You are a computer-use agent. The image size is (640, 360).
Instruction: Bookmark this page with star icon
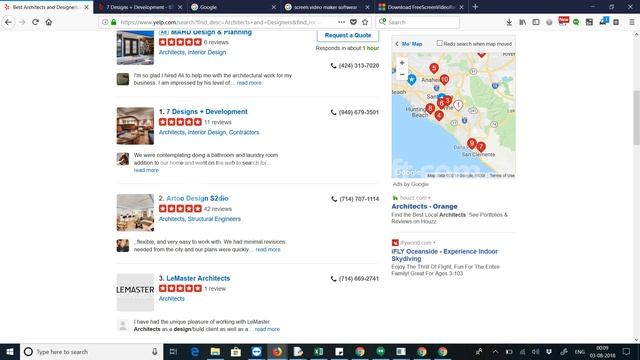click(365, 22)
